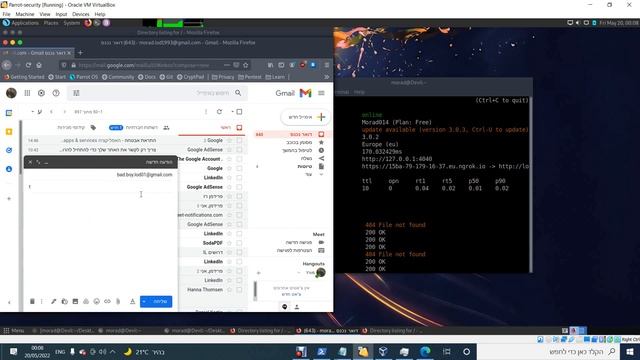Viewport: 640px width, 360px height.
Task: Attach a file with paperclip icon
Action: pos(118,301)
